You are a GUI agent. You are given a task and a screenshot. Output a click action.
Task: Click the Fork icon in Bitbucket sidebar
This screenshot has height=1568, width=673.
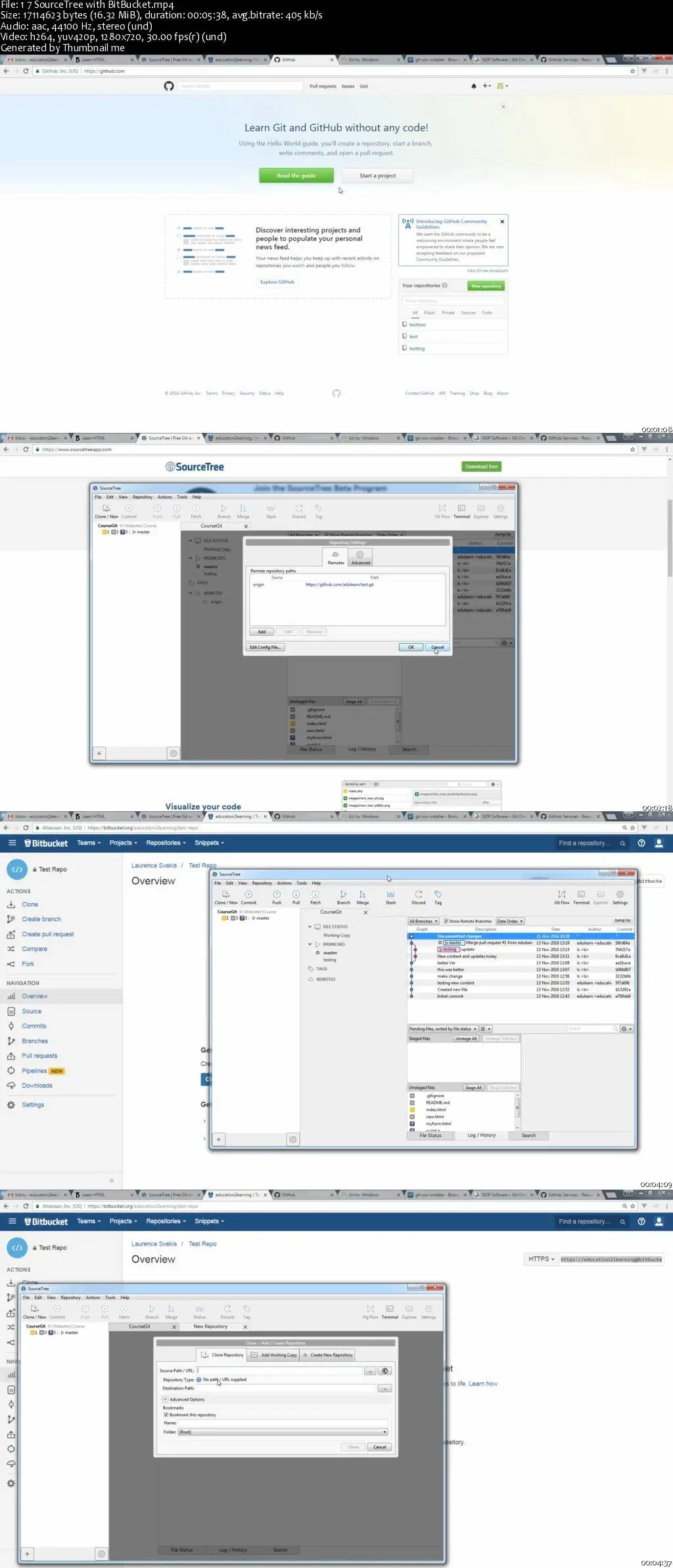point(11,964)
